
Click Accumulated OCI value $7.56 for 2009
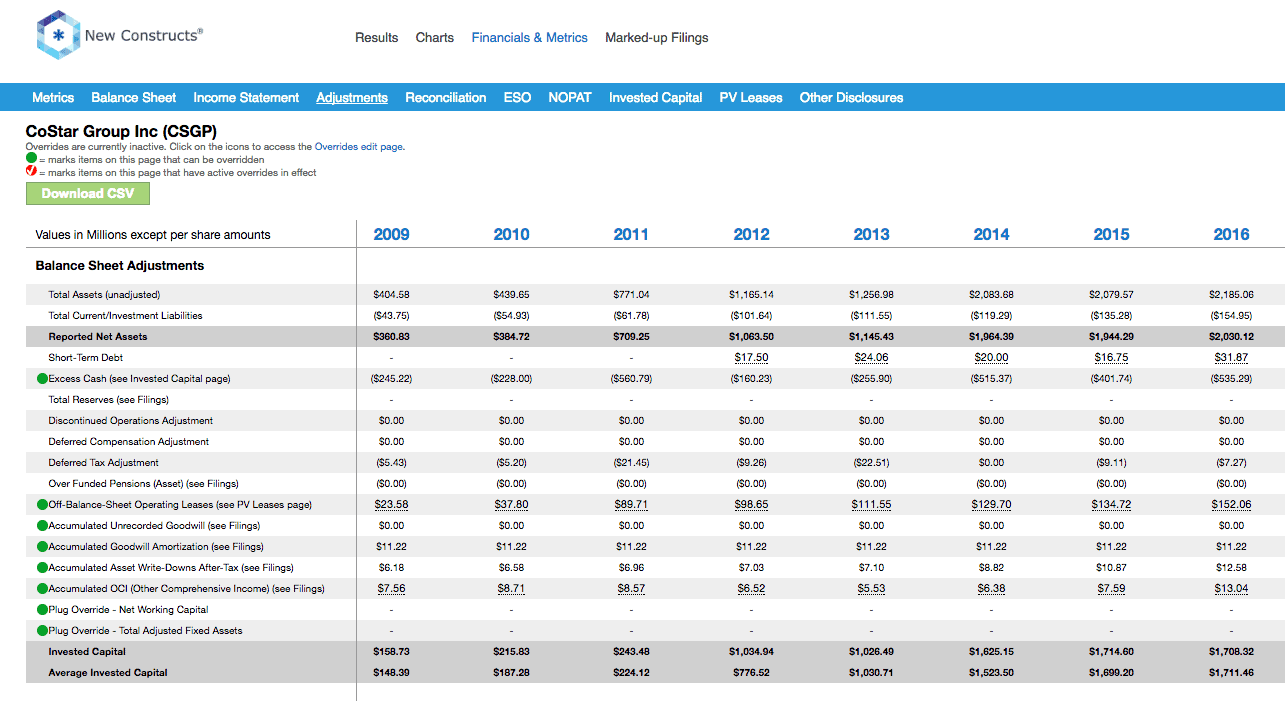click(391, 589)
